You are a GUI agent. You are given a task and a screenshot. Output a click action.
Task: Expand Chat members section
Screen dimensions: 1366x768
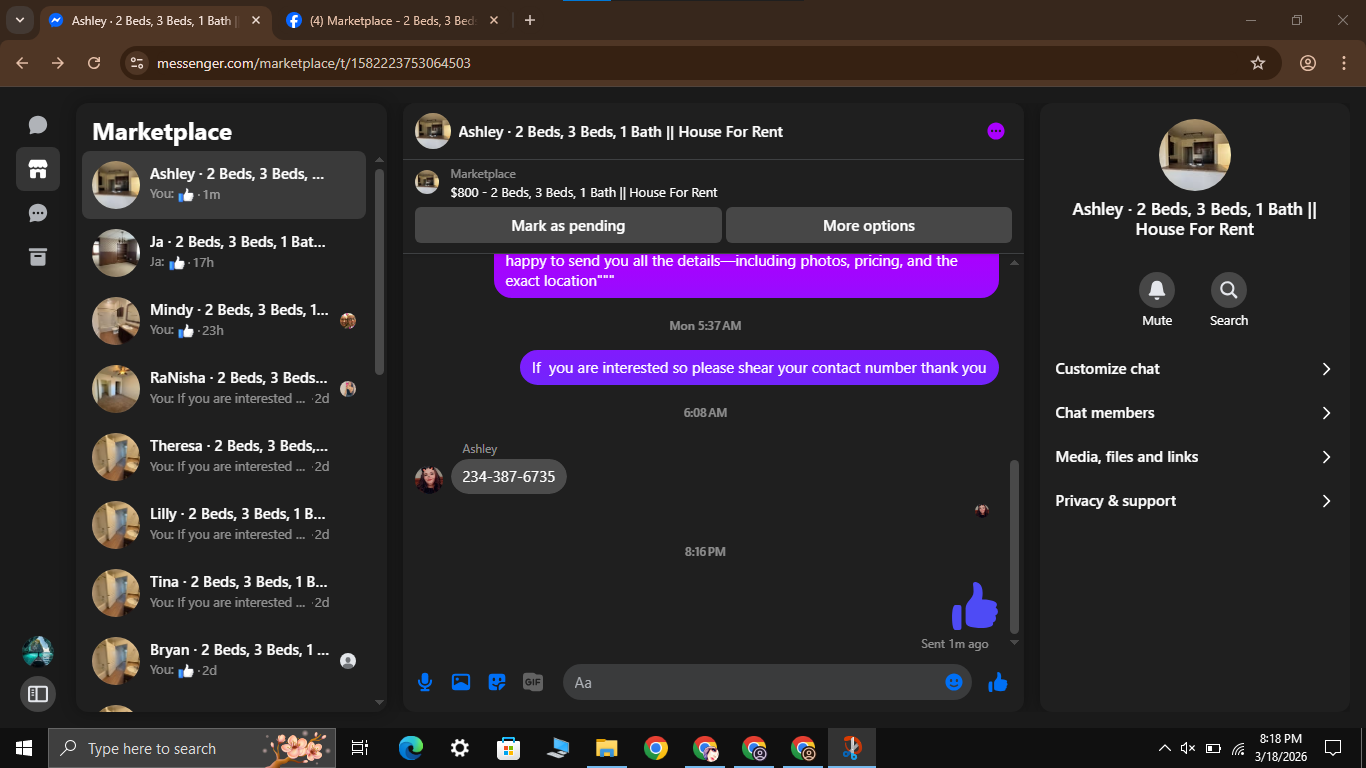point(1194,413)
